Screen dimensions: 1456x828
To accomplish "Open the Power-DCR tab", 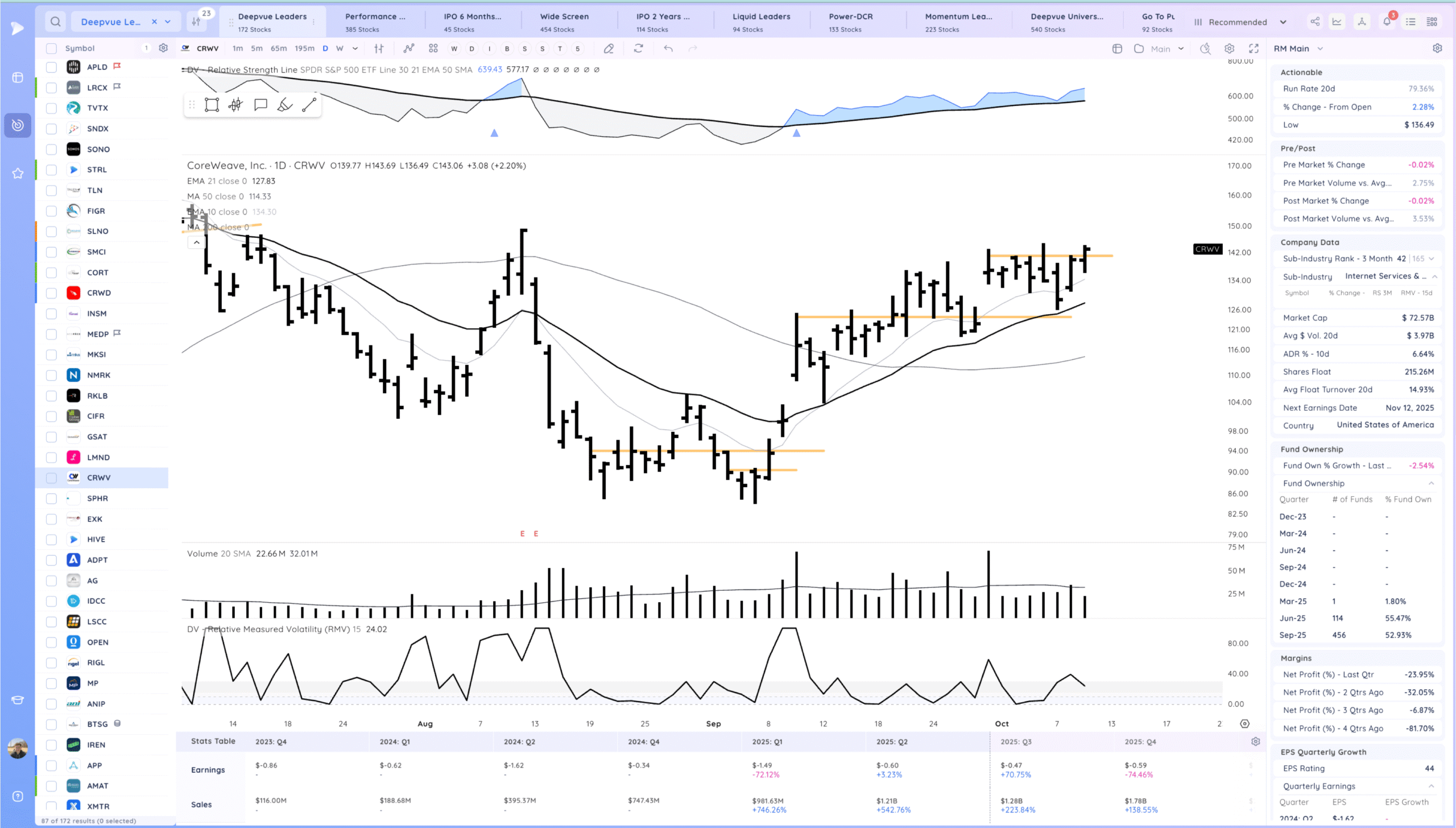I will pyautogui.click(x=850, y=22).
